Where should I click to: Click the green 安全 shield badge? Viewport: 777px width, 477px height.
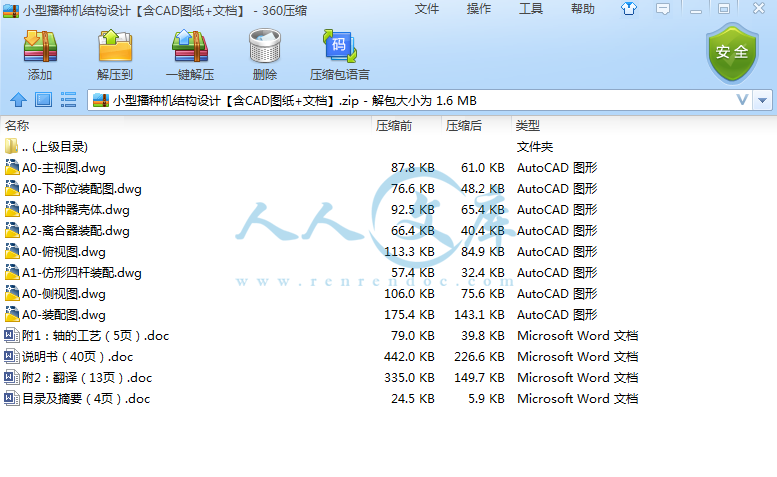click(x=732, y=53)
